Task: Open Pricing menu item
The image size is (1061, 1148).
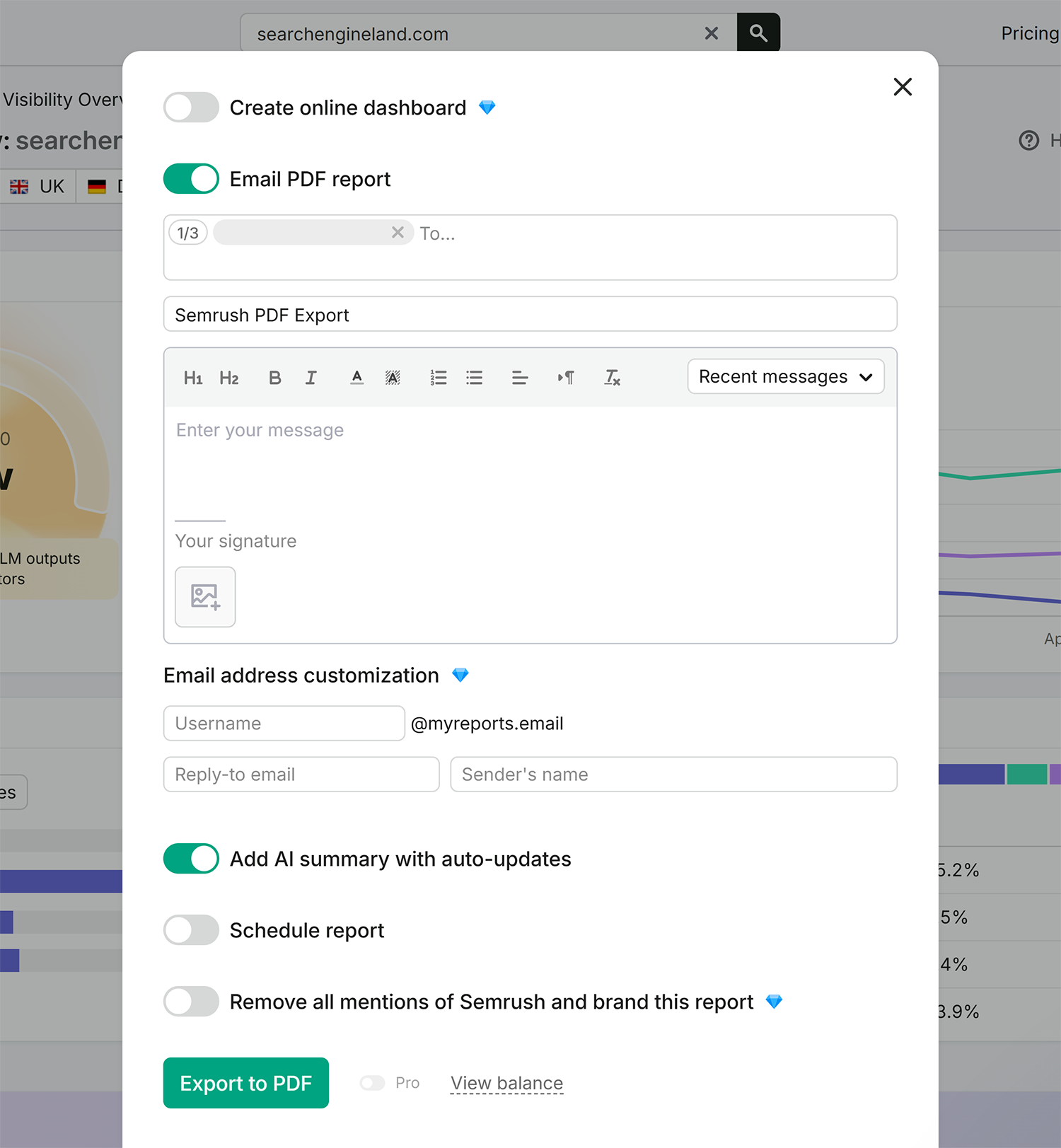Action: click(1029, 33)
